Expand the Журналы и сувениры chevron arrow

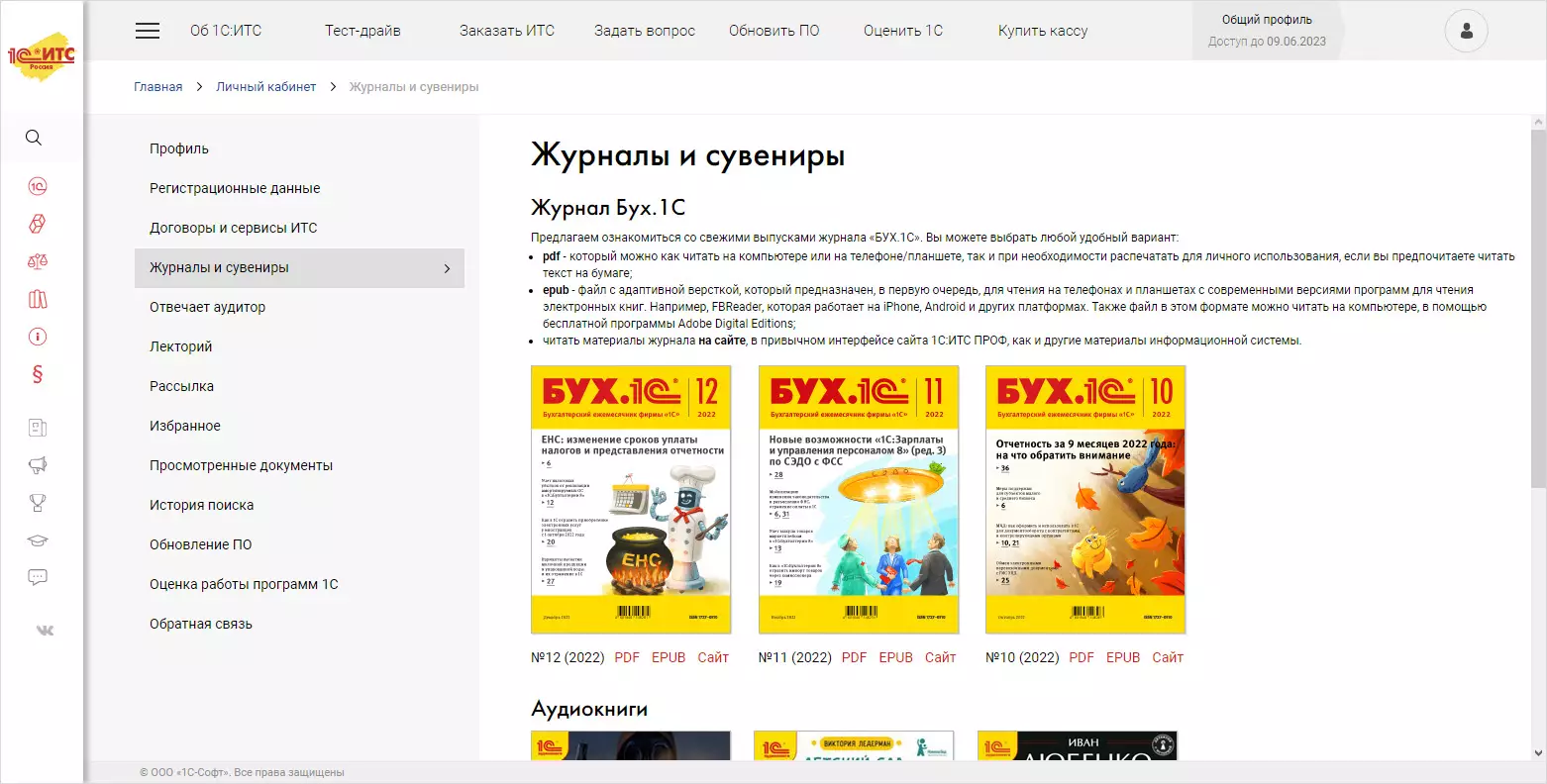pos(447,268)
